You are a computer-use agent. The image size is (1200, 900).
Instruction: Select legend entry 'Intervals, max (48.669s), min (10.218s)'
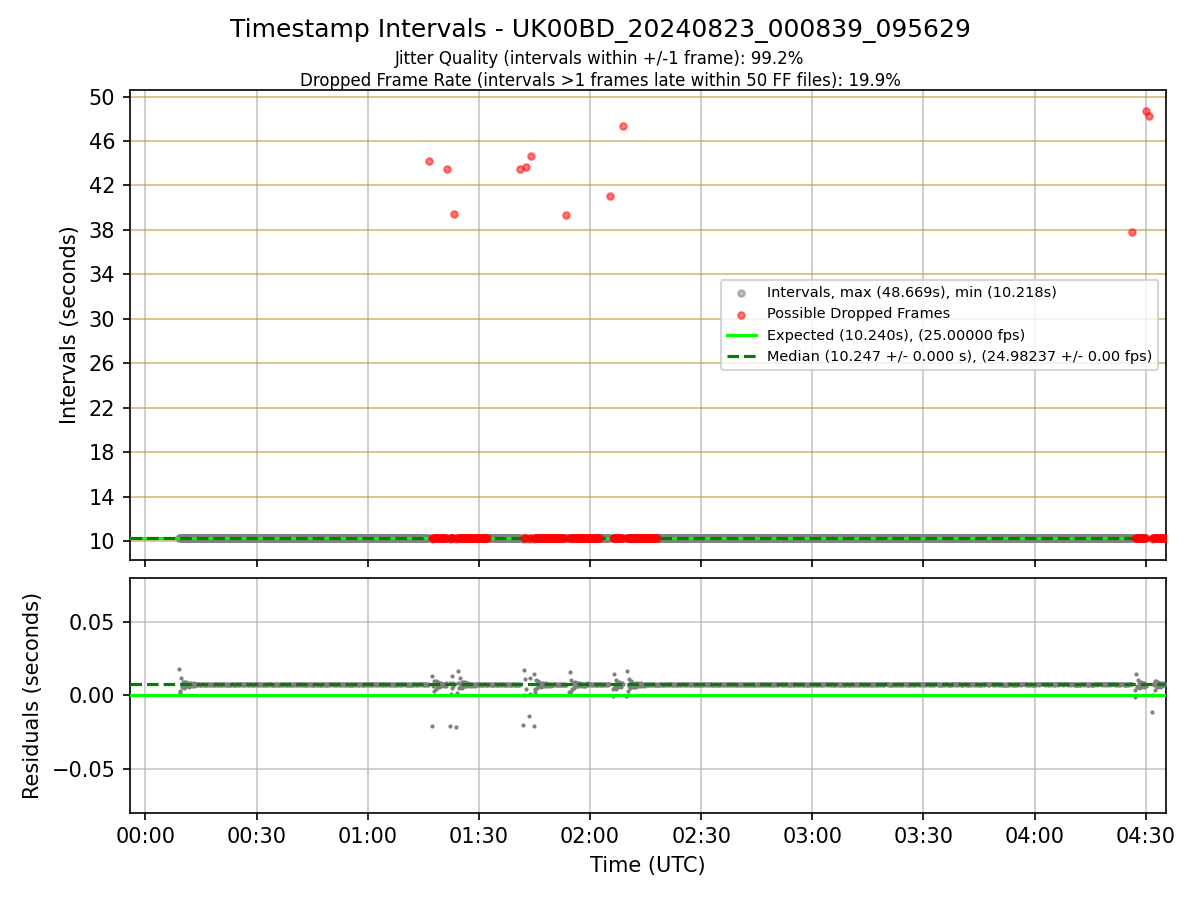point(911,292)
